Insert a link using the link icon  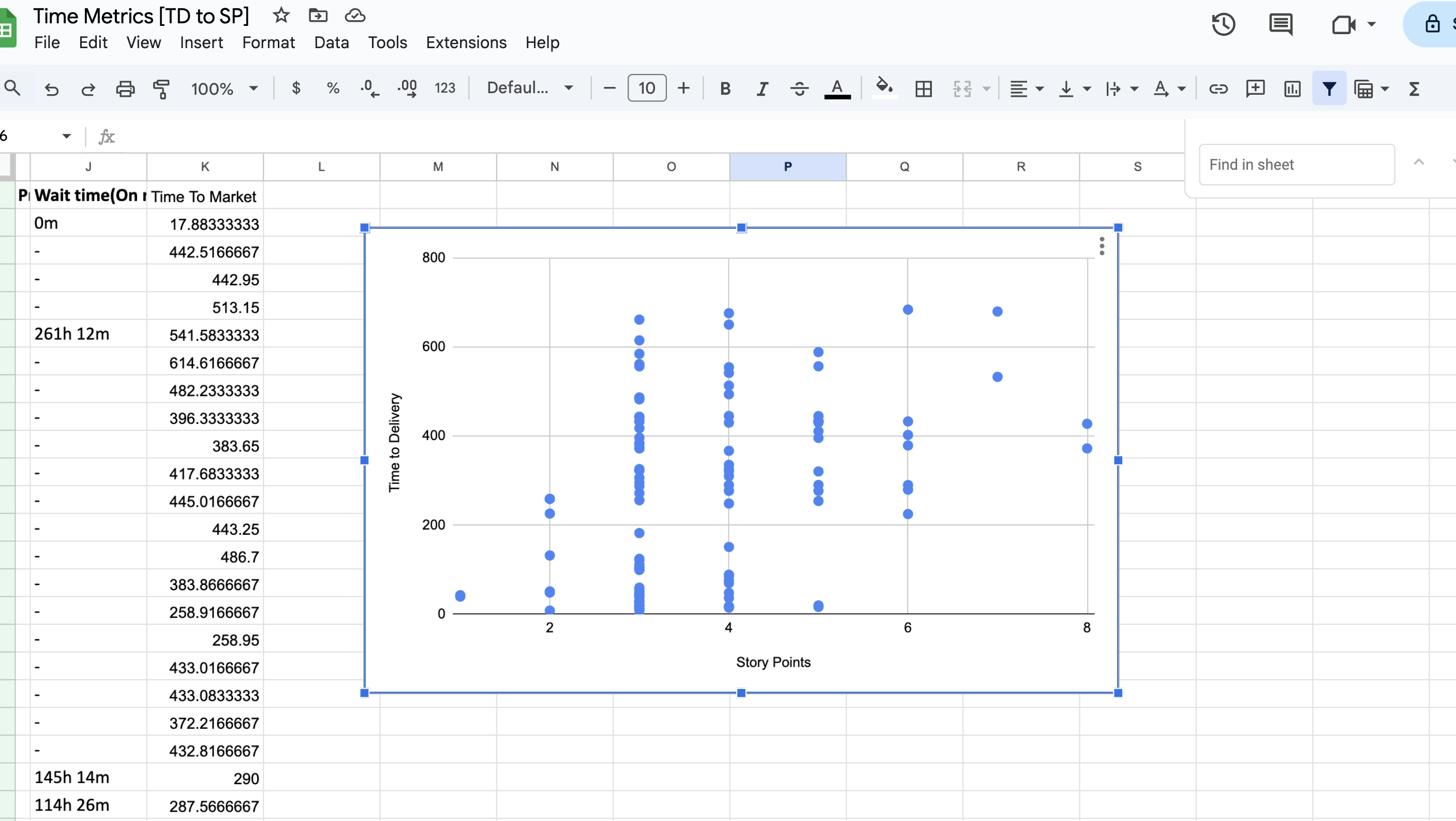pos(1219,89)
